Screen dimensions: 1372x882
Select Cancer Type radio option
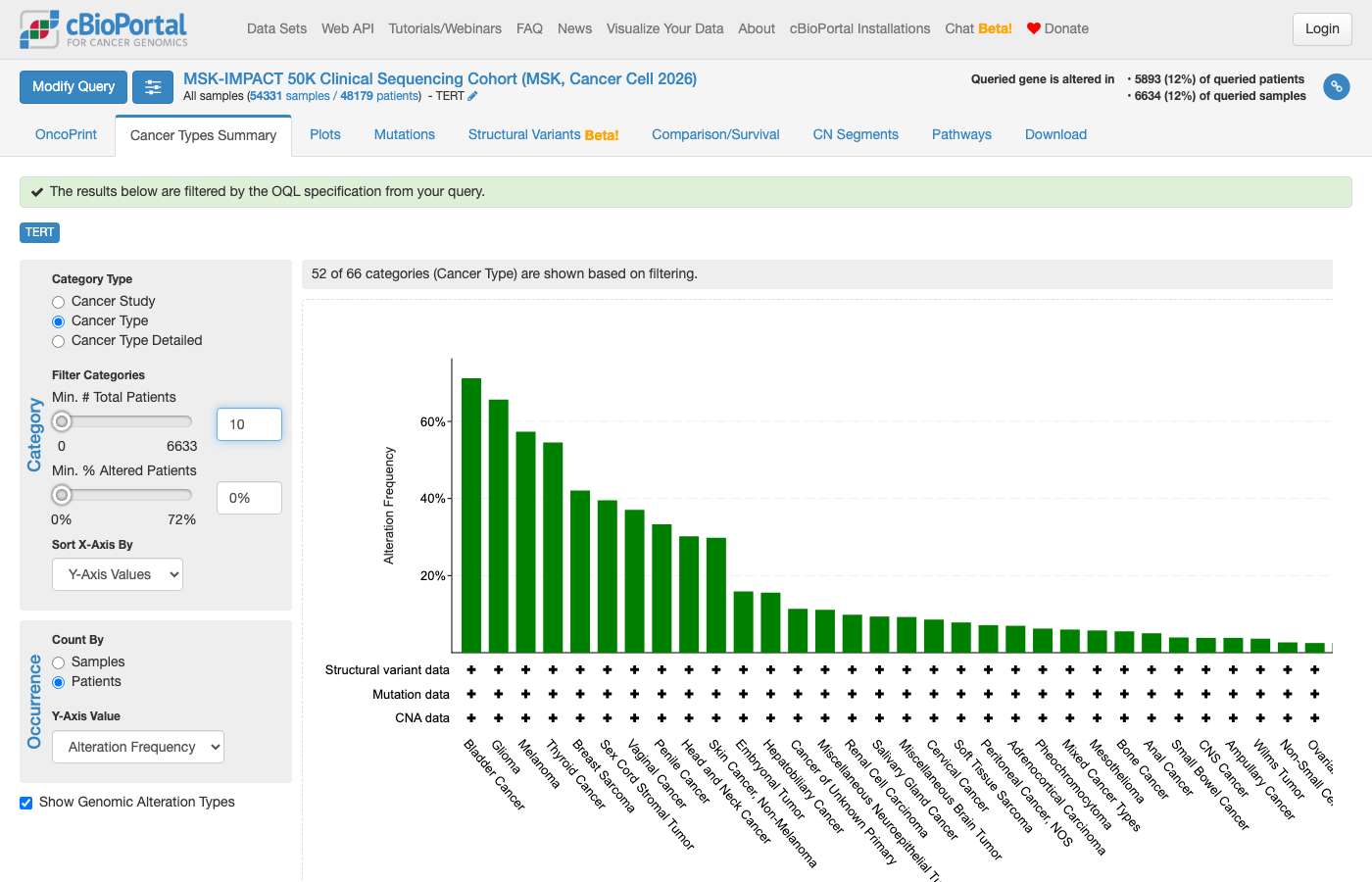tap(59, 321)
